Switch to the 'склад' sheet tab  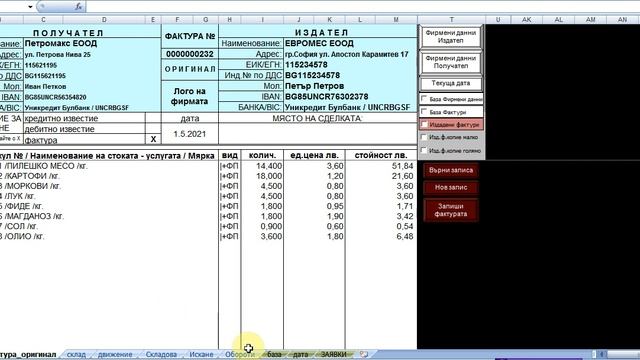pos(76,354)
